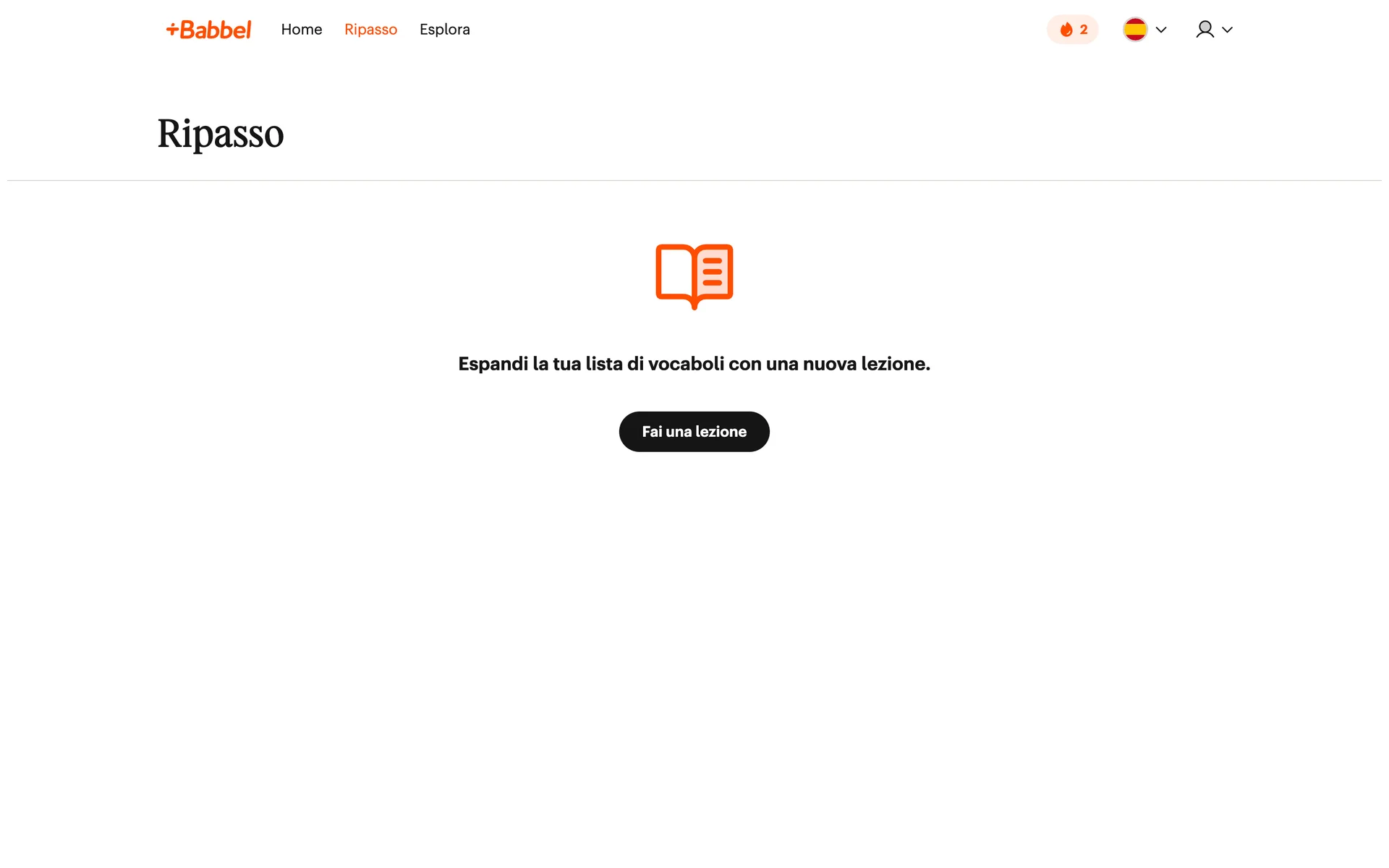Click the horizontal divider under Ripasso heading
1389x868 pixels.
694,180
